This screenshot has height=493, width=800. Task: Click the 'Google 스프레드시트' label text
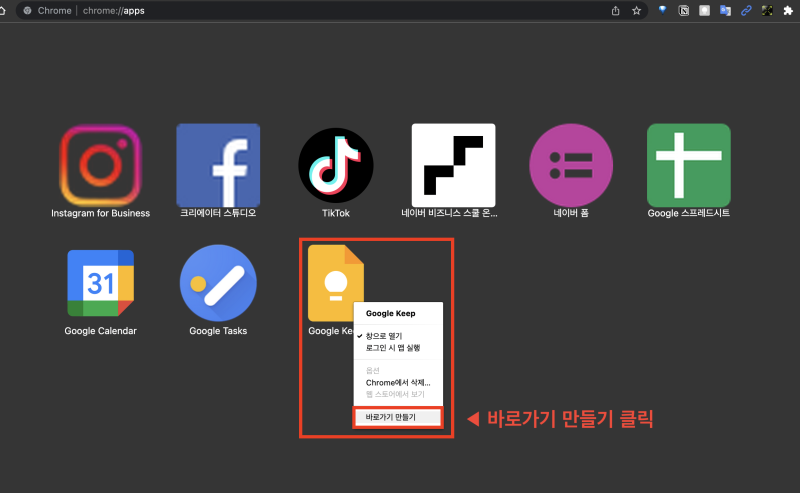(689, 213)
